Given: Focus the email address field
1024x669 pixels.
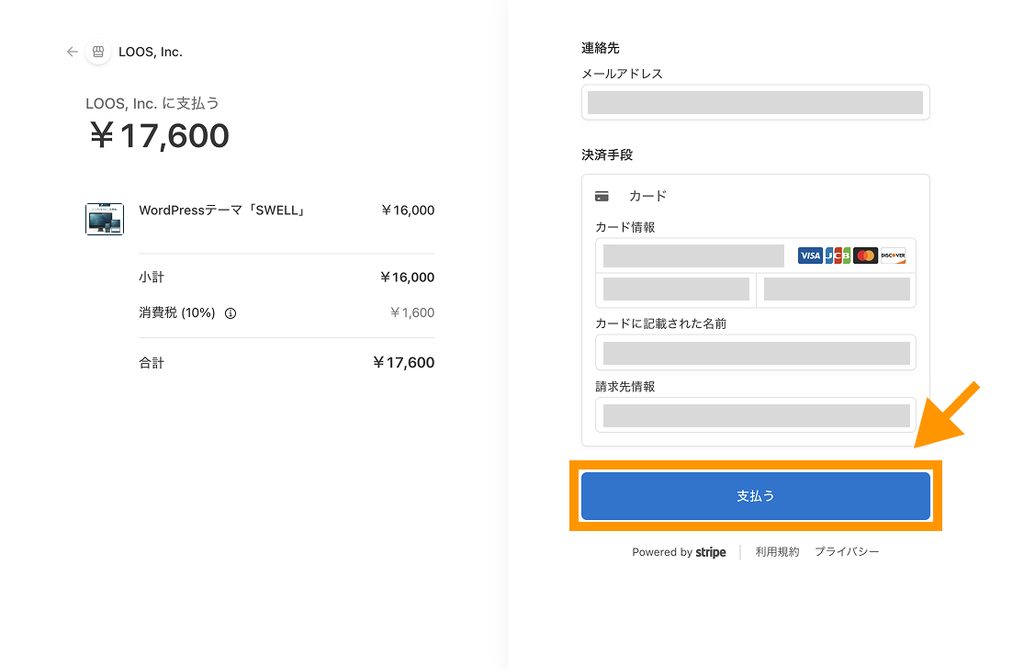Looking at the screenshot, I should click(x=756, y=103).
